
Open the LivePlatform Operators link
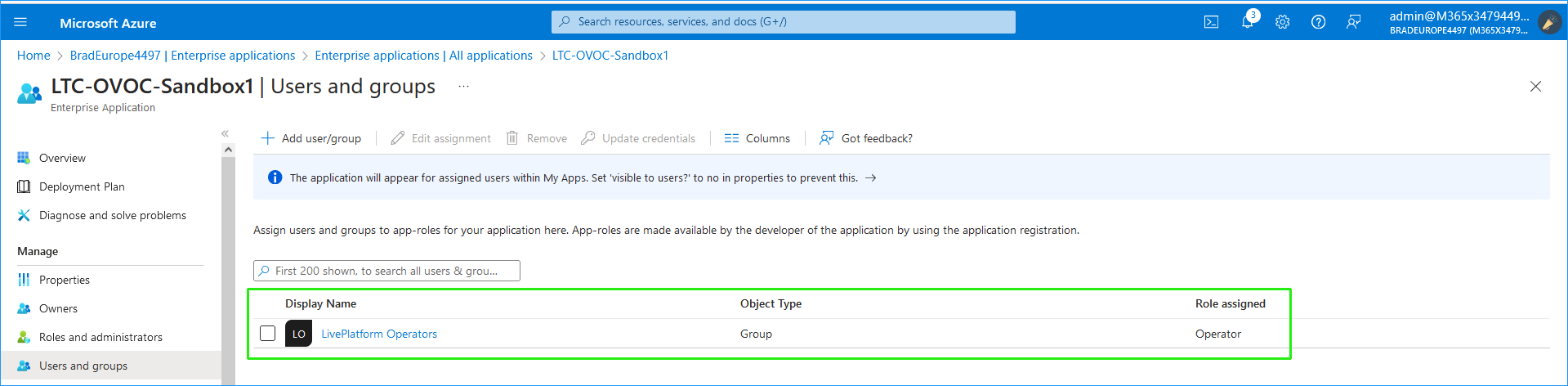pos(379,334)
